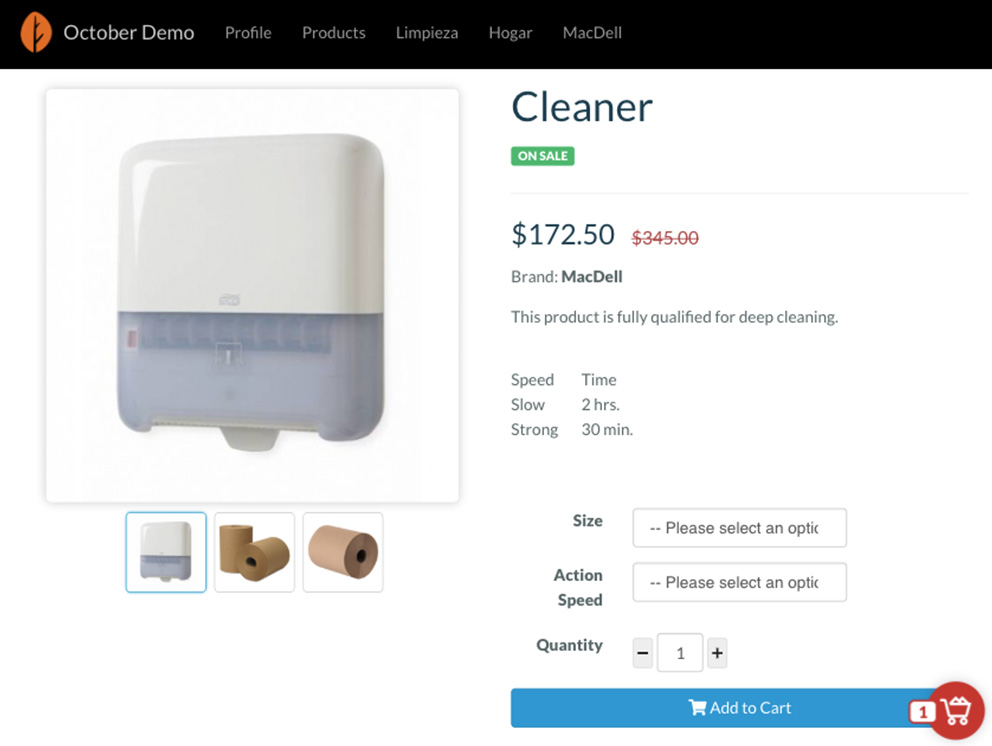
Task: Select the two paper rolls thumbnail
Action: pyautogui.click(x=254, y=552)
